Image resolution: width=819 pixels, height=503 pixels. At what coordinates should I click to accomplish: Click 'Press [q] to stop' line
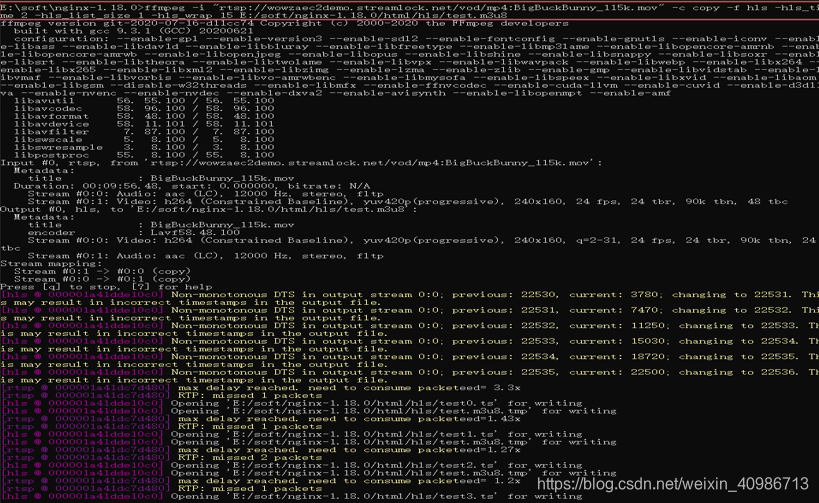pyautogui.click(x=106, y=287)
